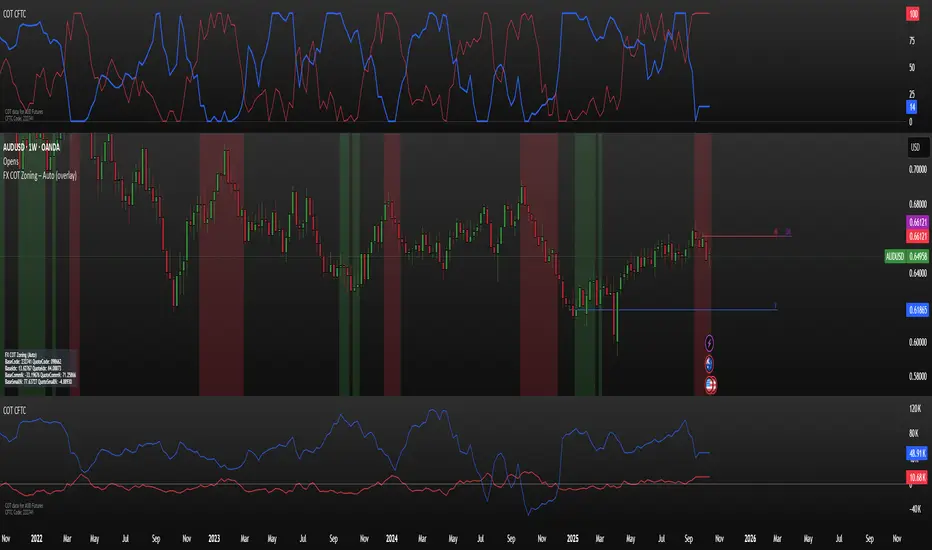Click the purple lightning event icon
Image resolution: width=932 pixels, height=550 pixels.
tap(710, 342)
